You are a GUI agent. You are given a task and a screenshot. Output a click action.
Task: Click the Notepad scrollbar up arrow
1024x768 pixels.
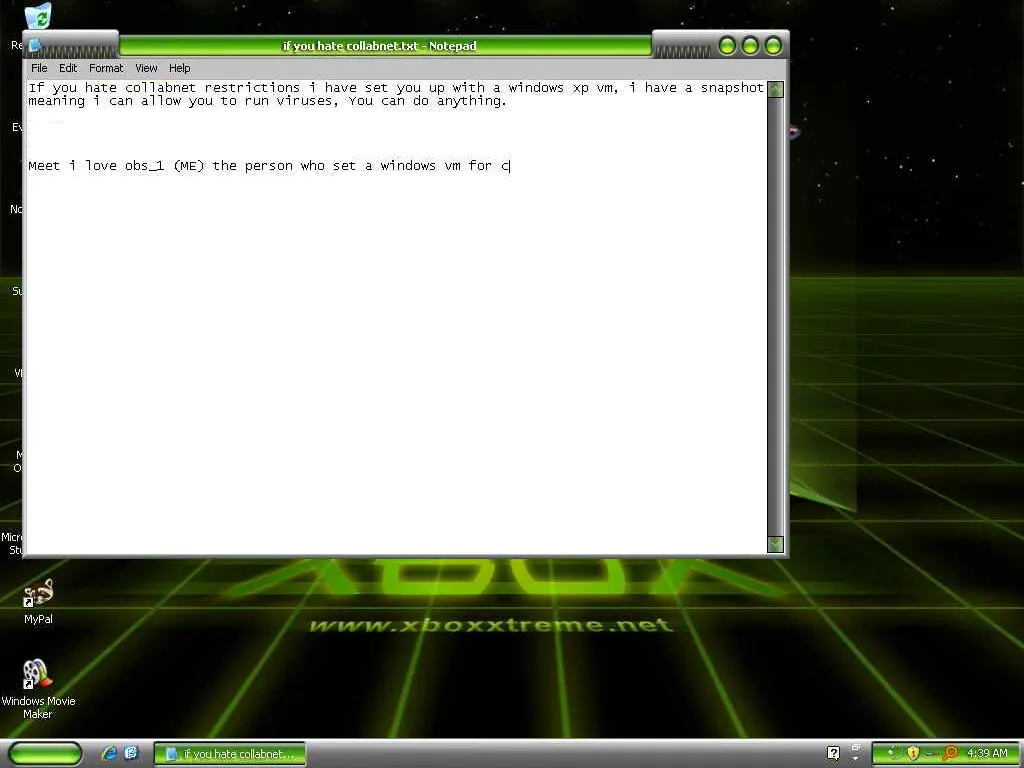pos(775,89)
